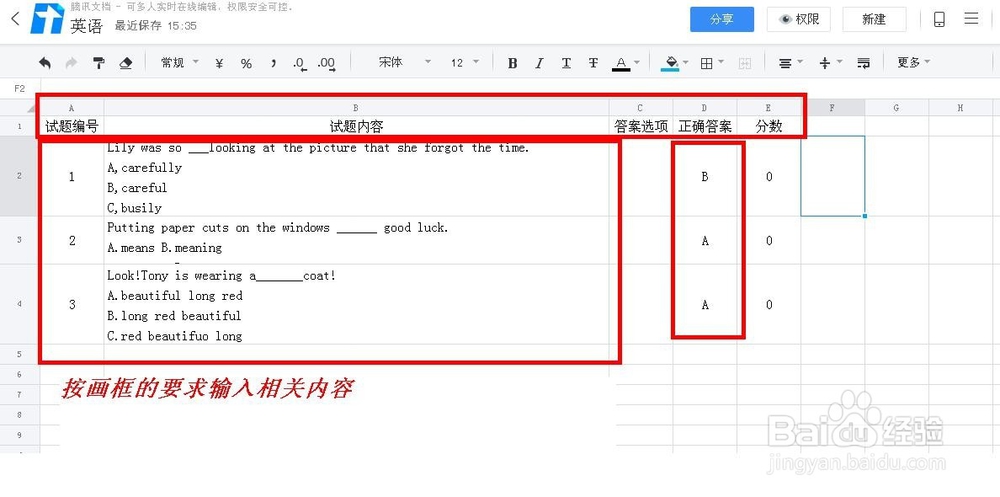Click the vertical align icon
This screenshot has height=497, width=1000.
(x=825, y=63)
